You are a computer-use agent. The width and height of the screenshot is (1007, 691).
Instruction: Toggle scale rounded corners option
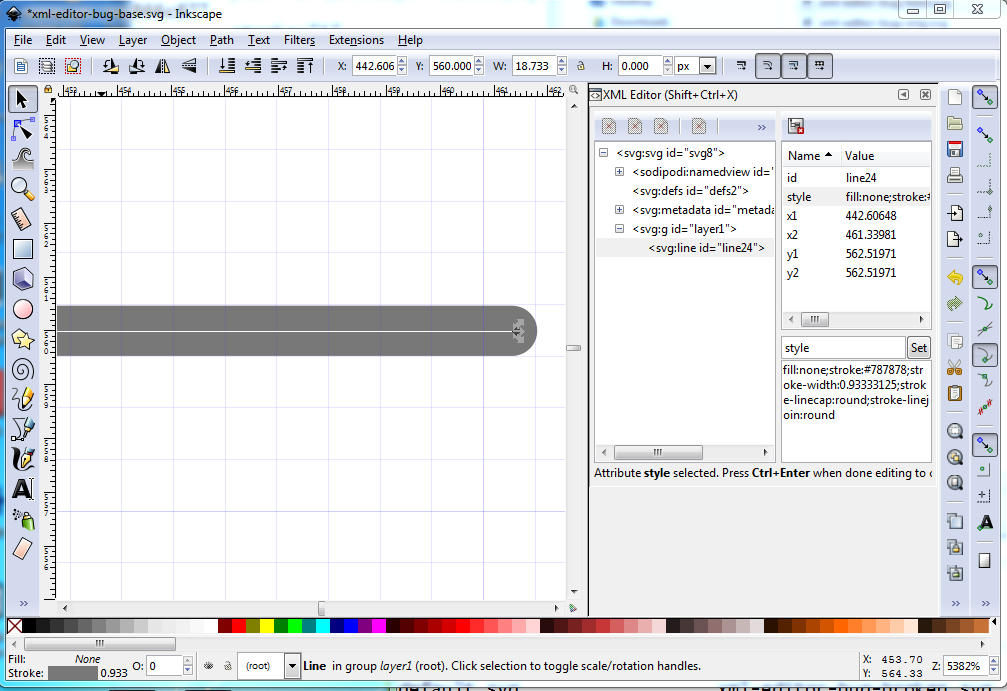tap(767, 66)
